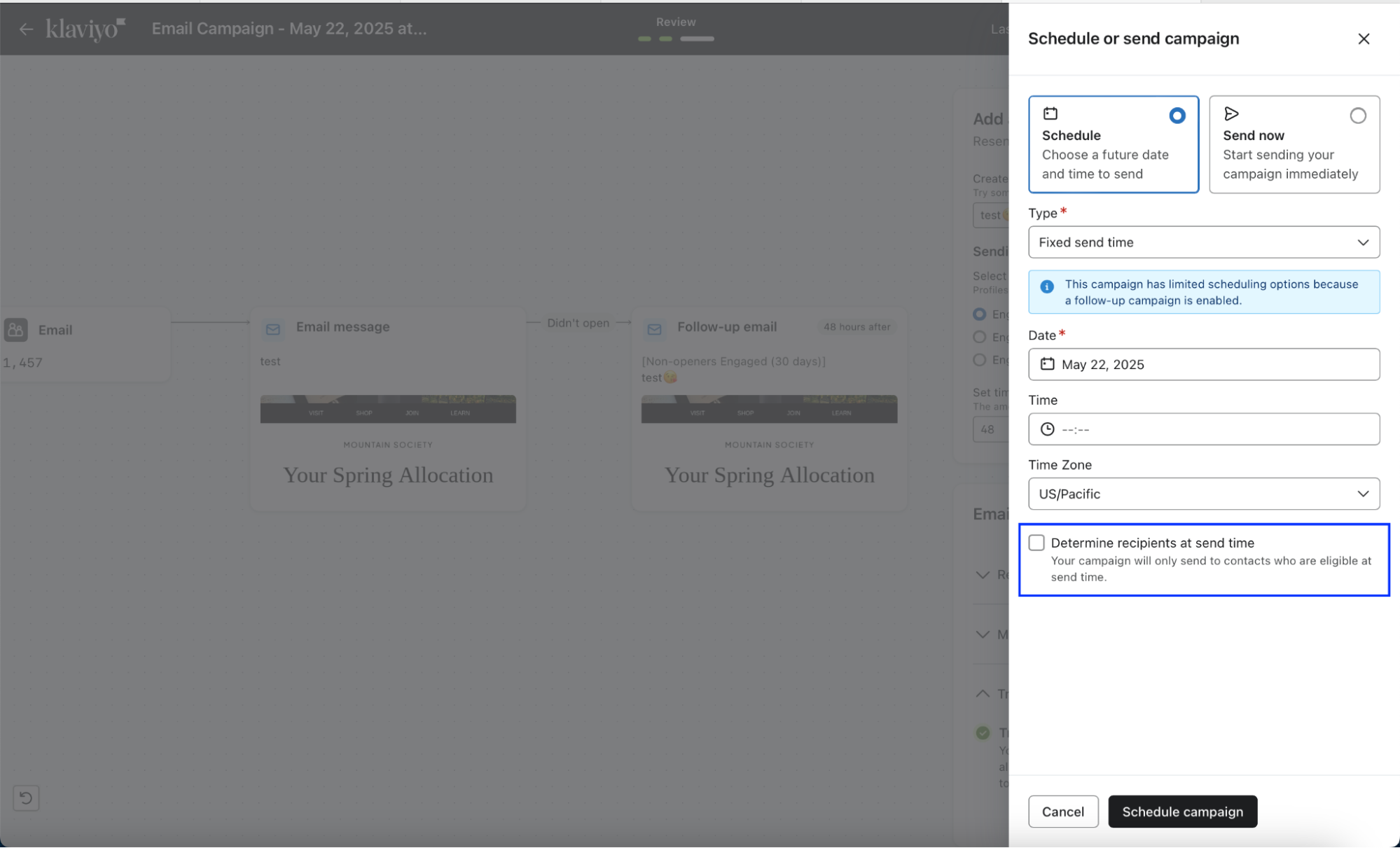Click the Email audience icon on canvas
The height and width of the screenshot is (848, 1400).
[x=16, y=330]
